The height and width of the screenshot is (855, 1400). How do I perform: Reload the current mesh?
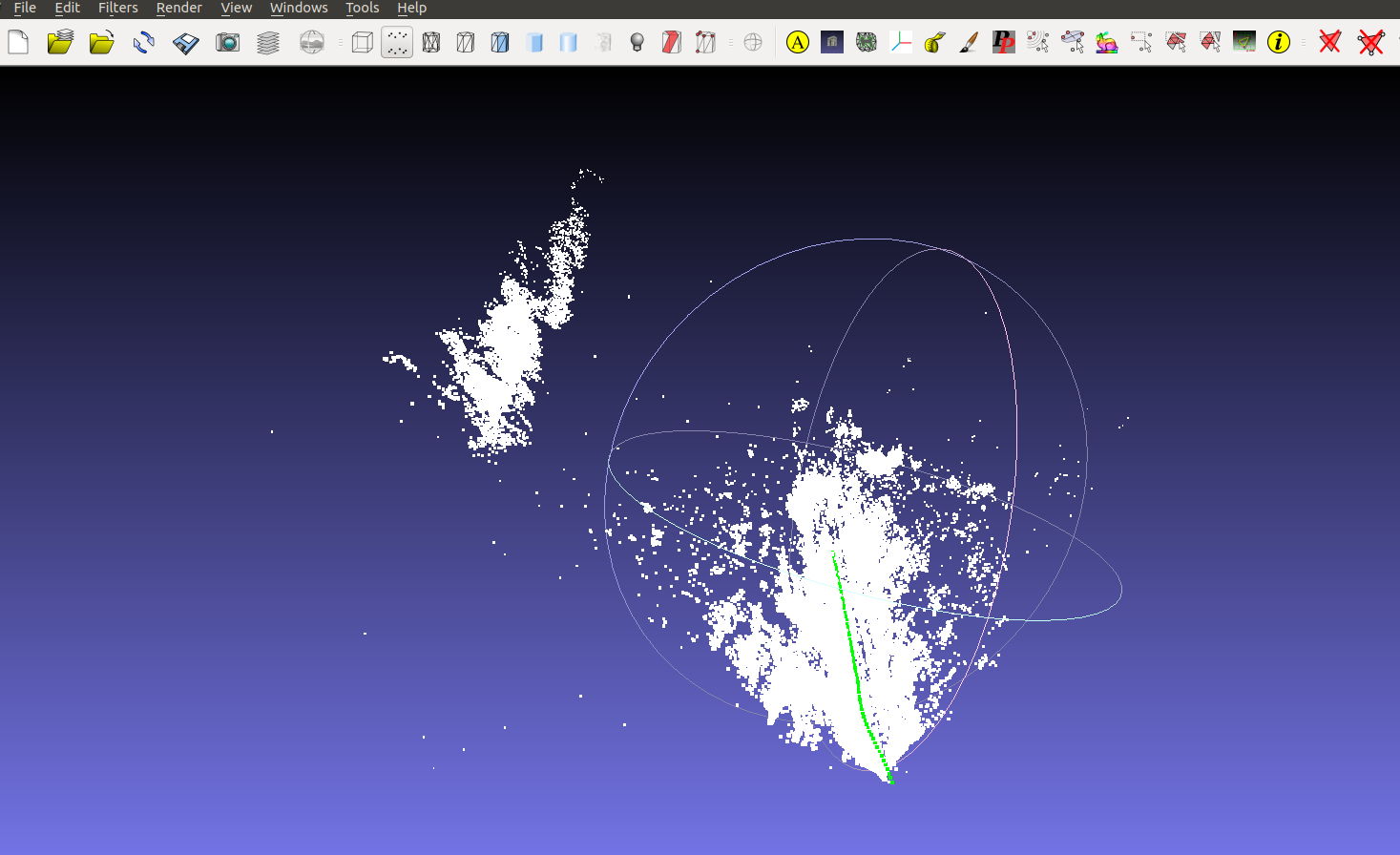(143, 42)
